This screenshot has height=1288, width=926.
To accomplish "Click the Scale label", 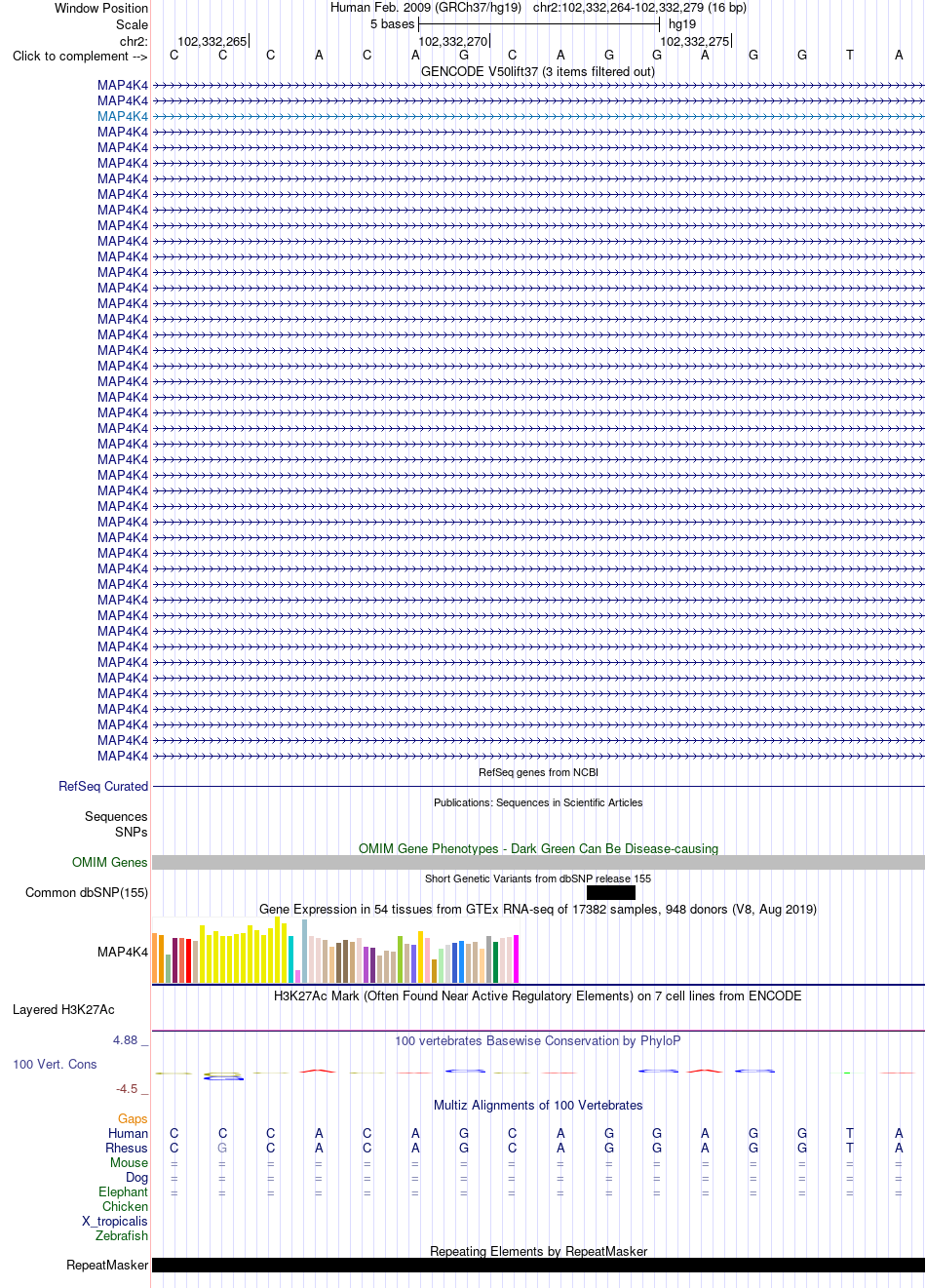I will (x=132, y=24).
